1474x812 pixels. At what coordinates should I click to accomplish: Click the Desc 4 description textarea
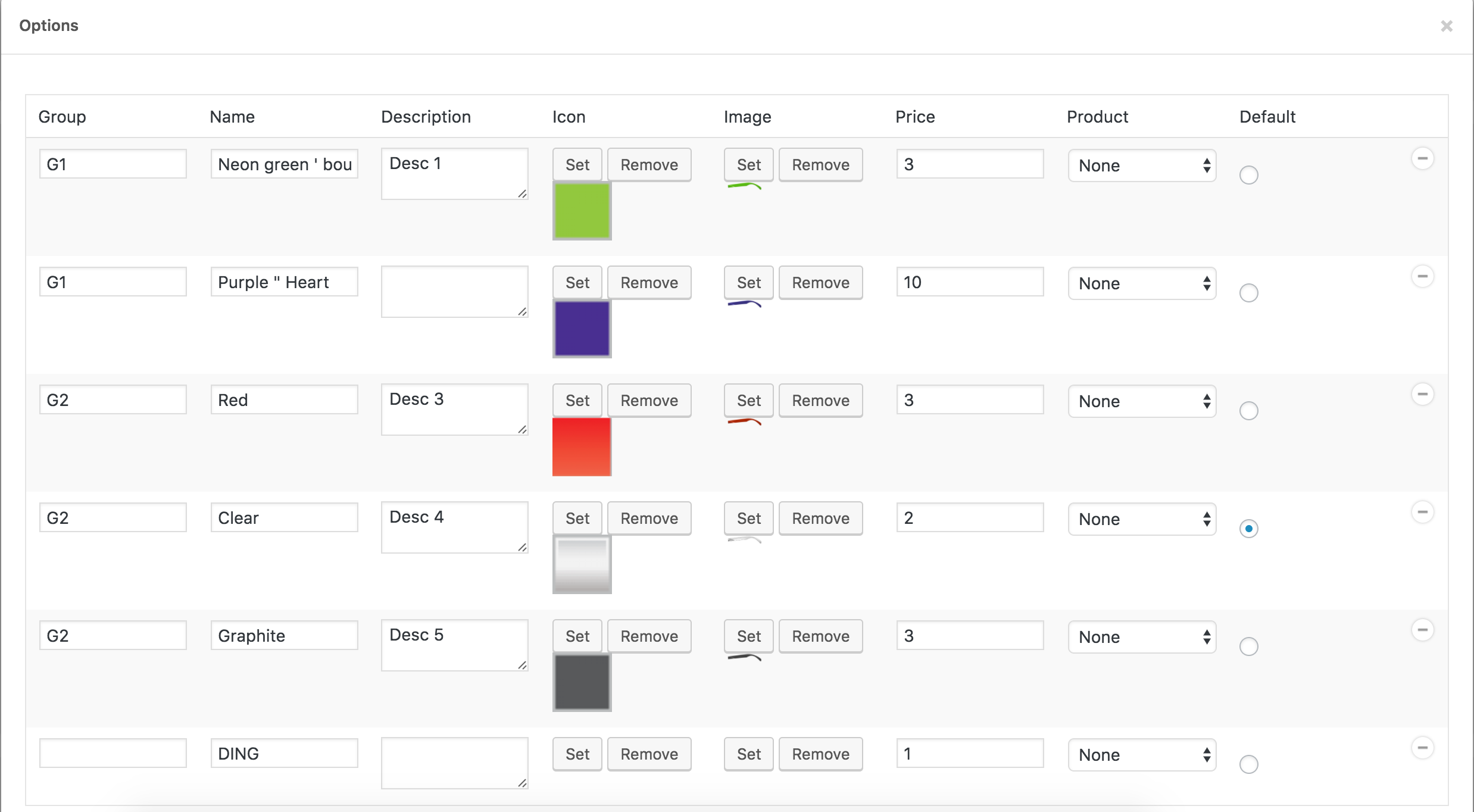tap(454, 527)
